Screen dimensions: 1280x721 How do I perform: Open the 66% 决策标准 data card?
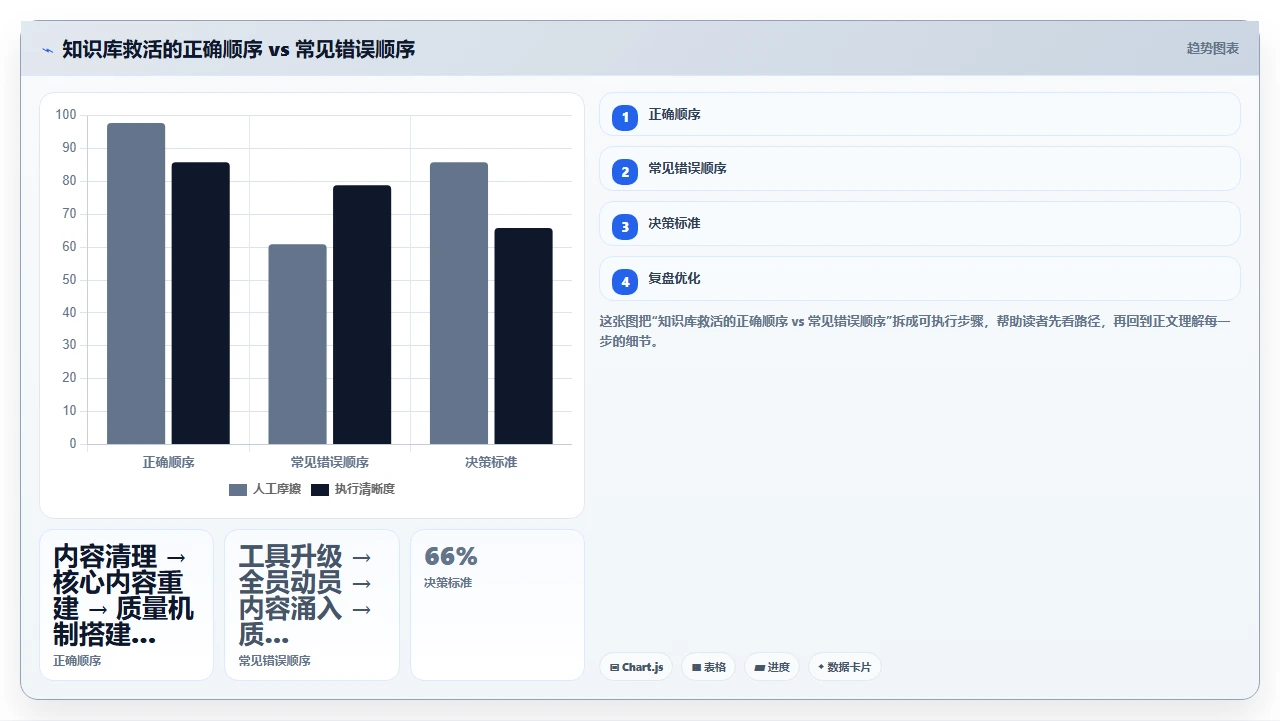(x=497, y=605)
